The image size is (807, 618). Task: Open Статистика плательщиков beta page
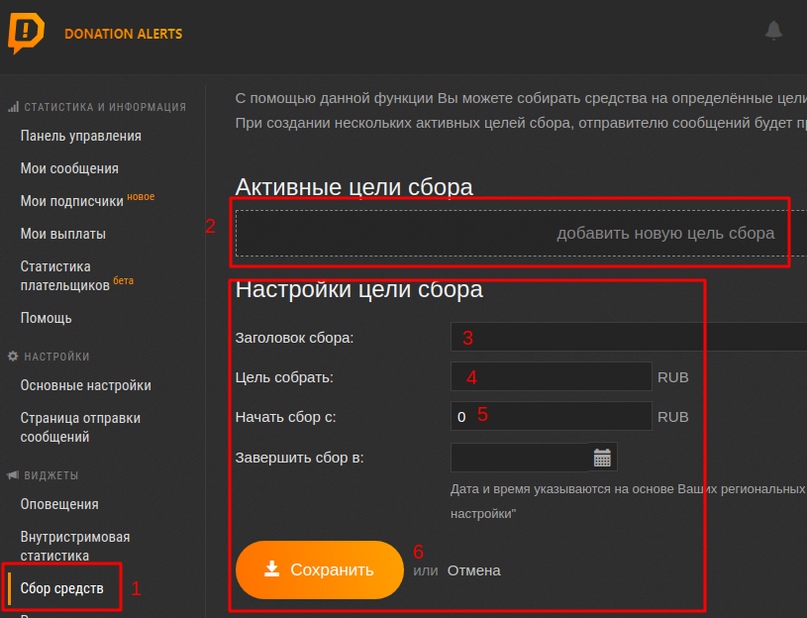[65, 276]
